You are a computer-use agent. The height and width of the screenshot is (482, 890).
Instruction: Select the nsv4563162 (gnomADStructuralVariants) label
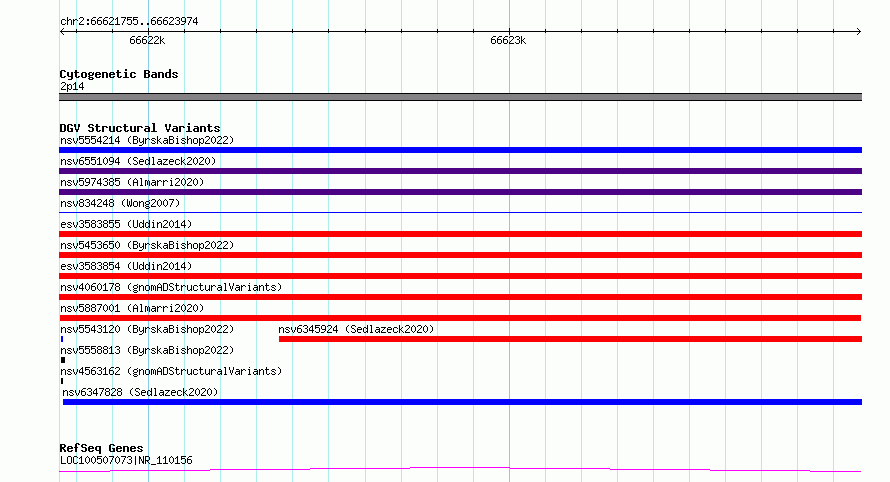[x=171, y=371]
